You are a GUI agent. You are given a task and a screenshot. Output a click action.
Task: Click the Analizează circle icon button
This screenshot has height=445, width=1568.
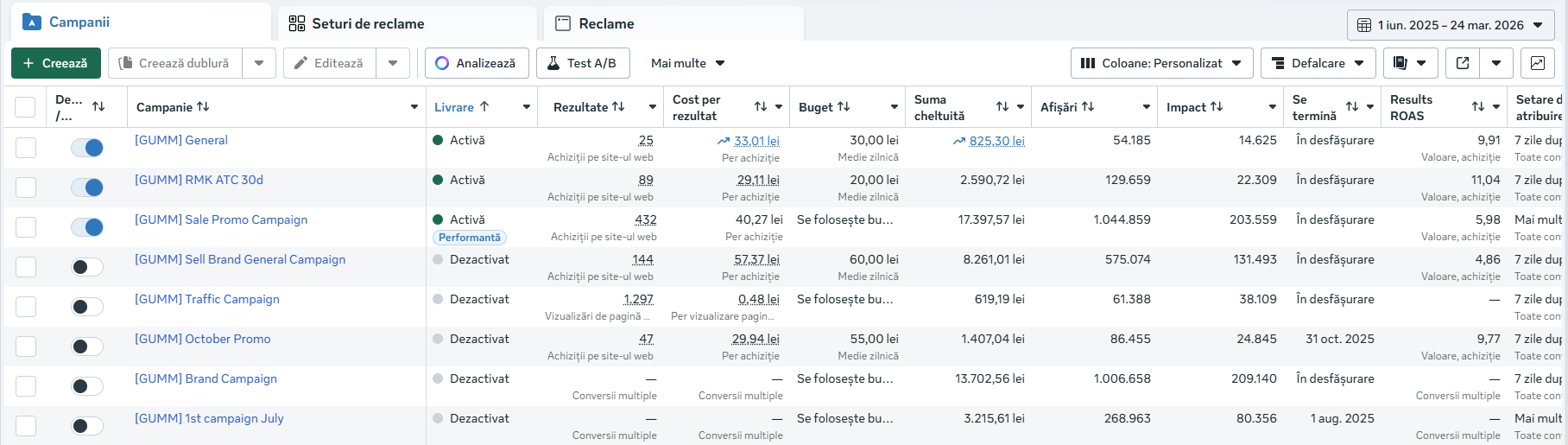[476, 63]
